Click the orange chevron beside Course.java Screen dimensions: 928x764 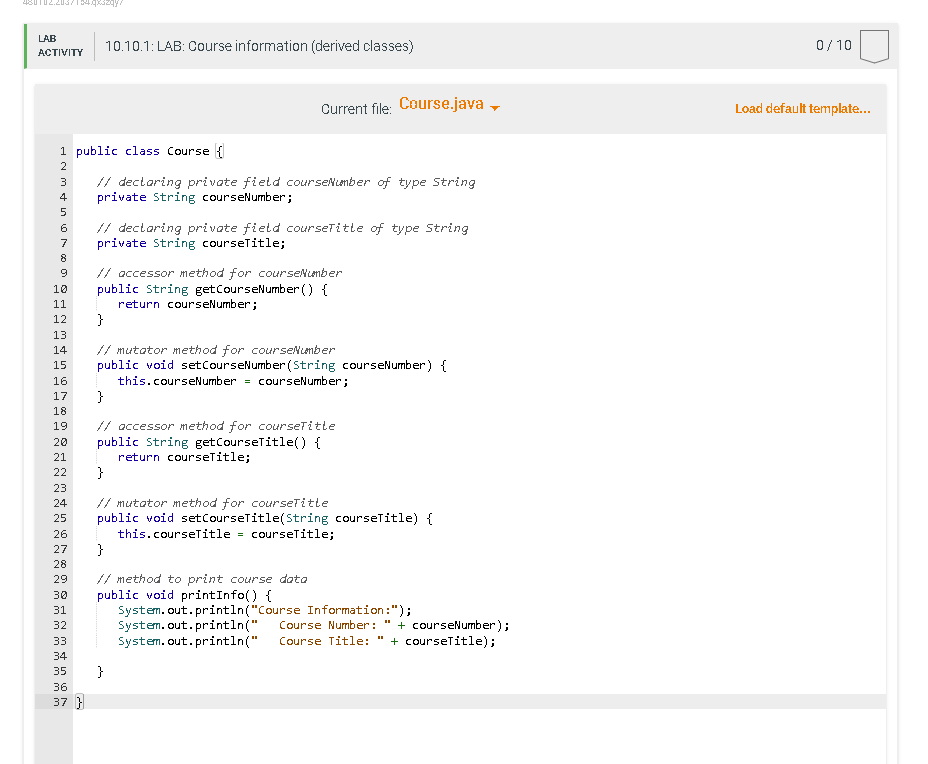click(494, 105)
